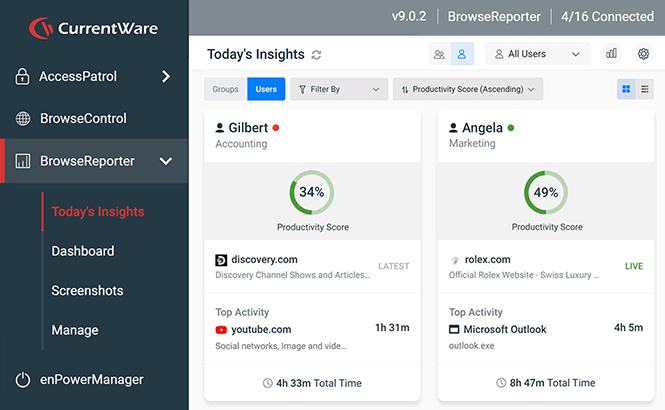Click Accounting under Gilbert
This screenshot has height=410, width=665.
[x=241, y=144]
